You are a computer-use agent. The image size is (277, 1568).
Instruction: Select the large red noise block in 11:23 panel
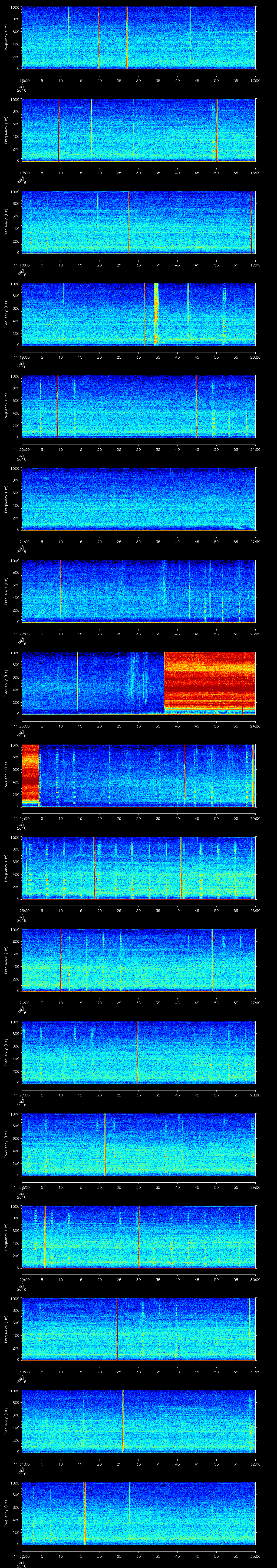point(210,682)
